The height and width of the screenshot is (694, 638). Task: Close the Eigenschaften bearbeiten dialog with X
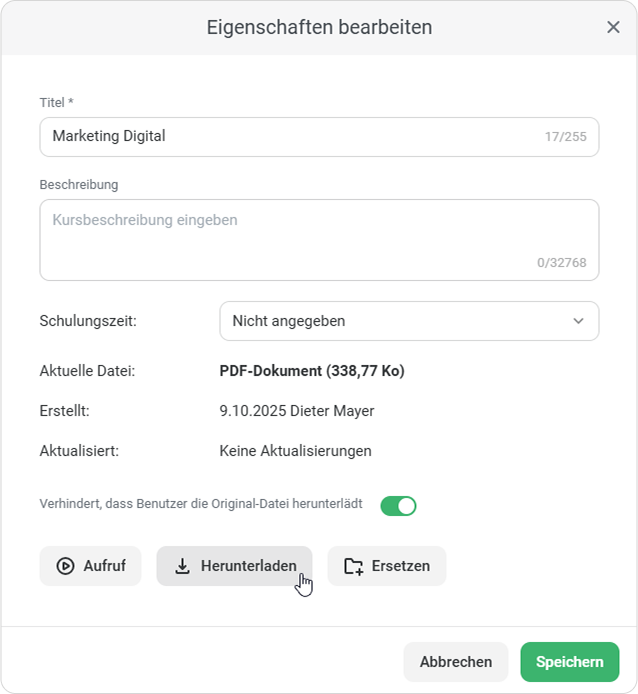tap(613, 28)
